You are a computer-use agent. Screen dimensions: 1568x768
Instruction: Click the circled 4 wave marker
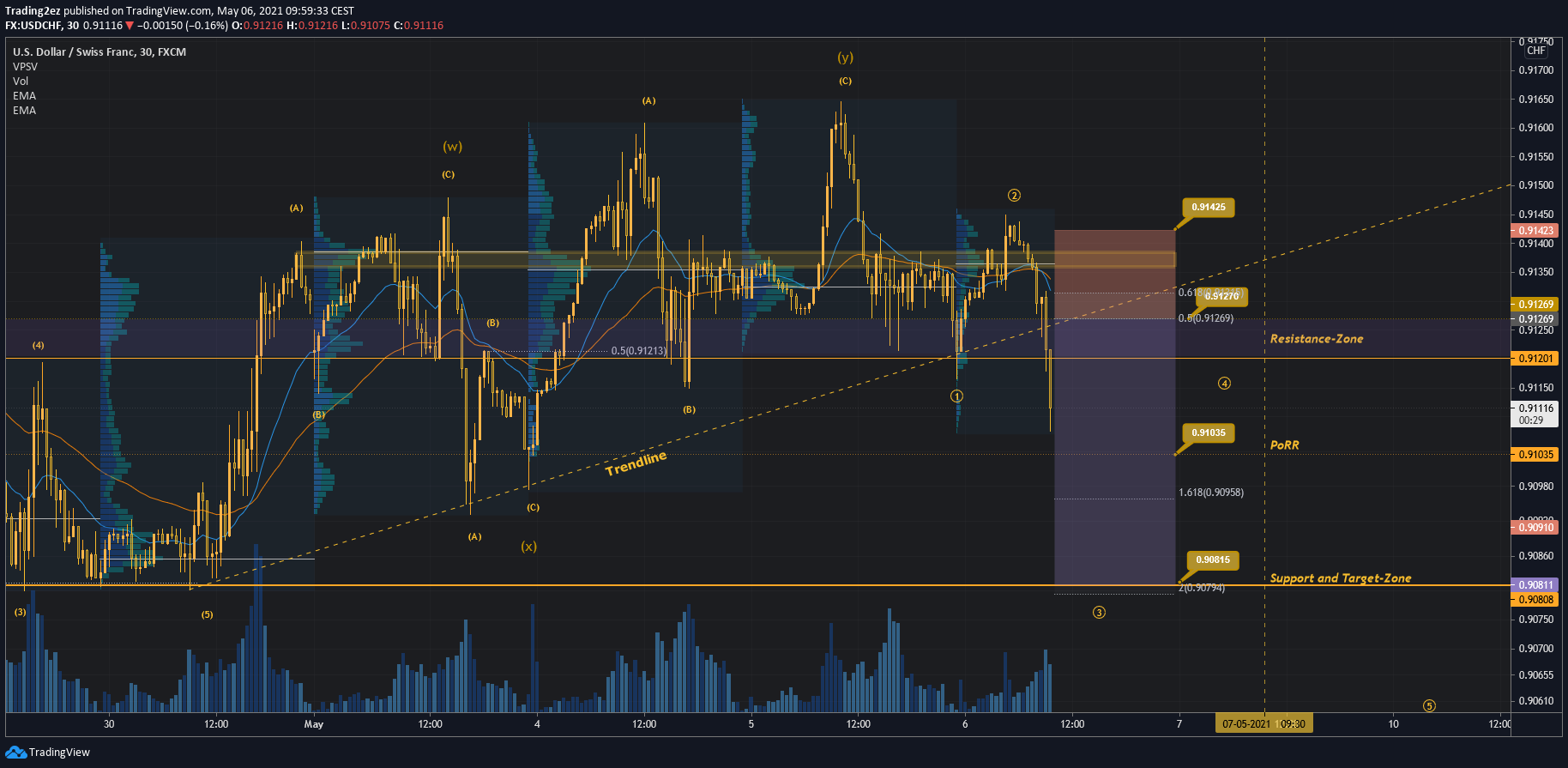[1224, 384]
